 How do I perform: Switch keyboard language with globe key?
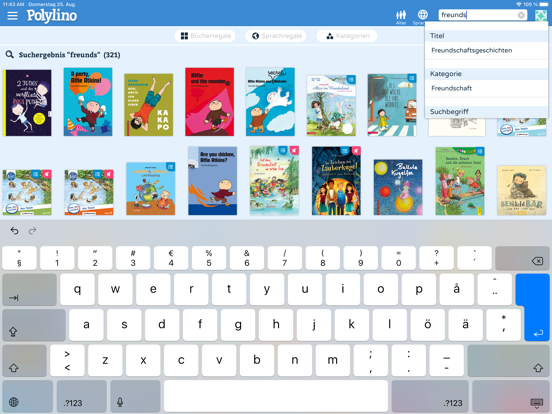point(27,396)
